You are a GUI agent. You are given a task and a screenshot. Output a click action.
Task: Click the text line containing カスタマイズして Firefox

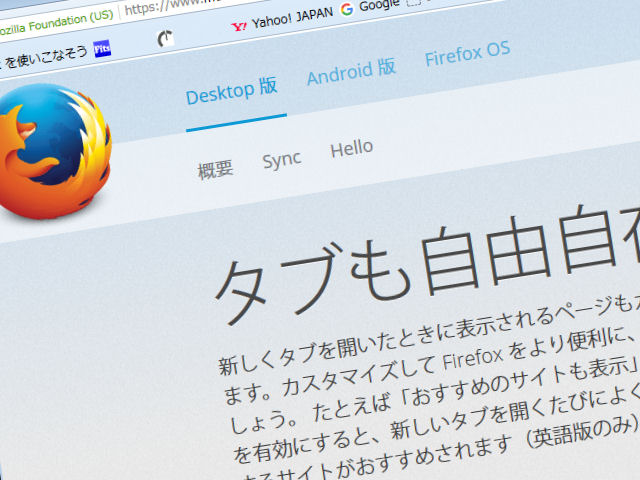[431, 364]
